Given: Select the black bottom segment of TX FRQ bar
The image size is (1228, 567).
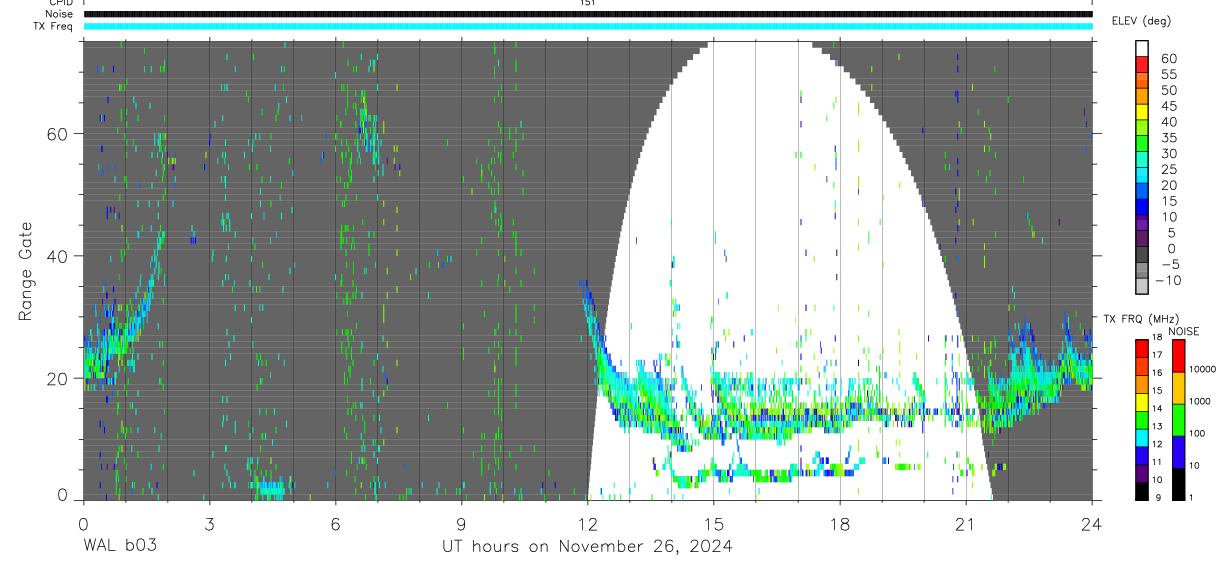Looking at the screenshot, I should 1142,490.
